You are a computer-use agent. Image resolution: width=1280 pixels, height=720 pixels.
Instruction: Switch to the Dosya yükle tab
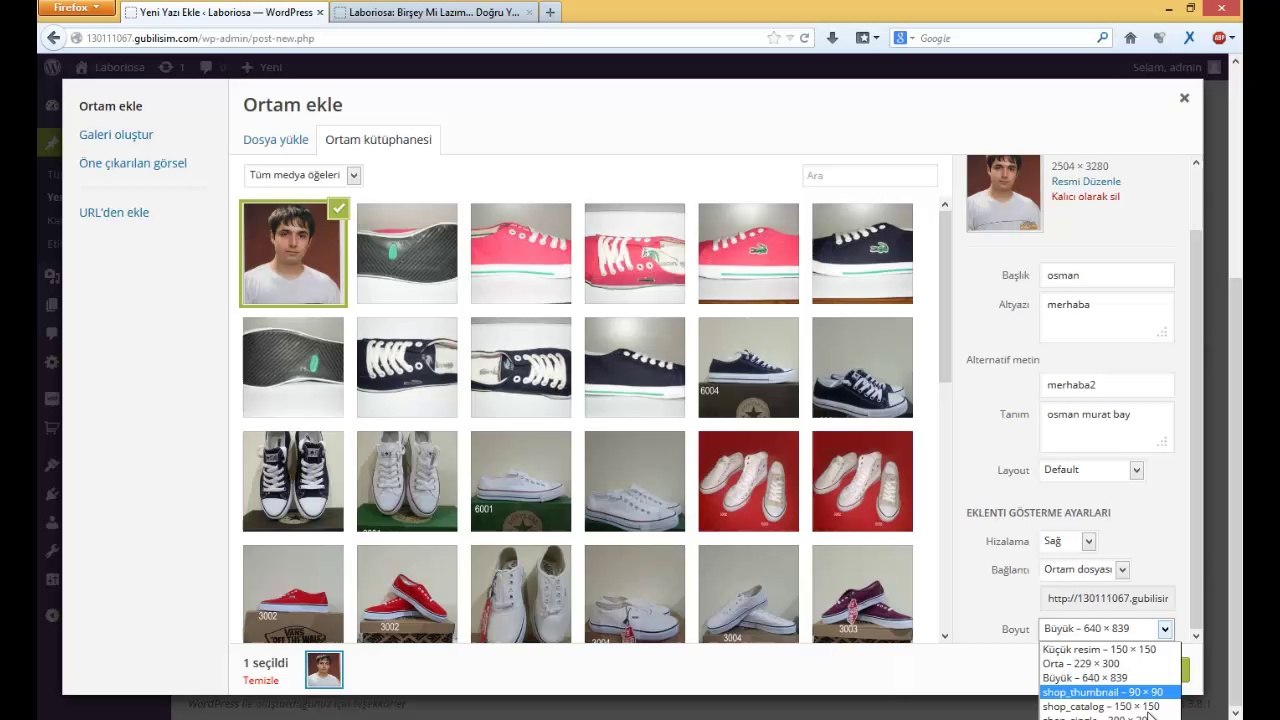275,140
